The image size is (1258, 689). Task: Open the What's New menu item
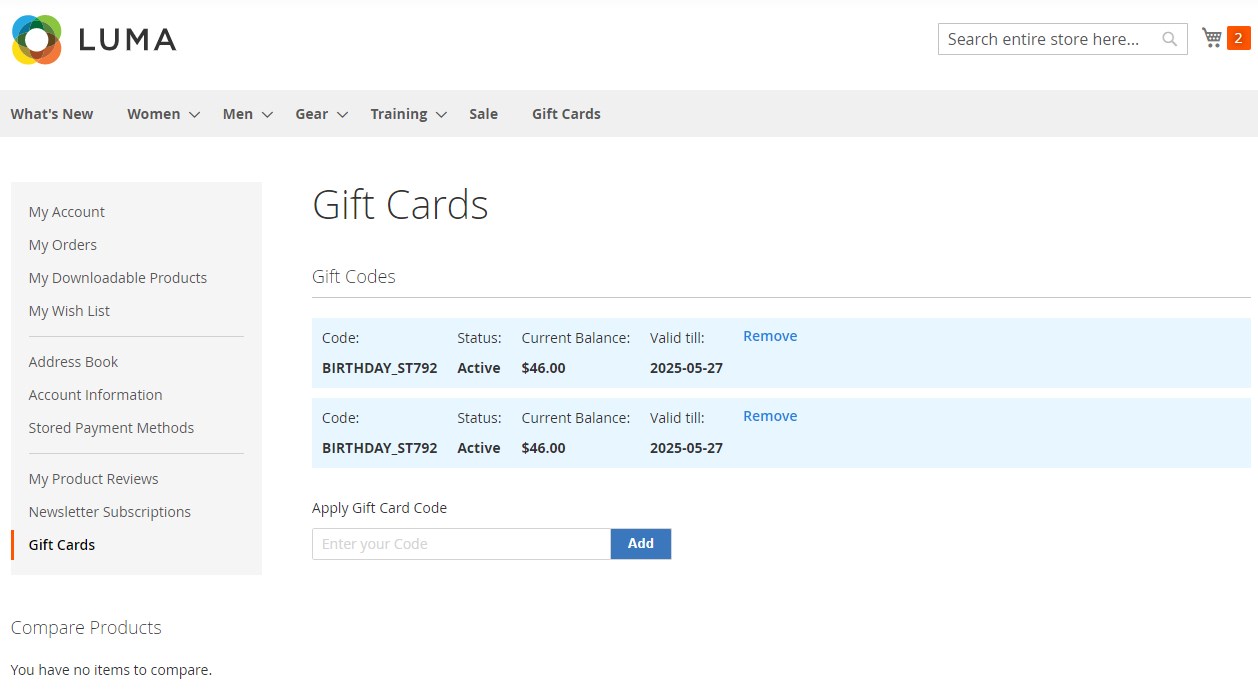click(52, 114)
